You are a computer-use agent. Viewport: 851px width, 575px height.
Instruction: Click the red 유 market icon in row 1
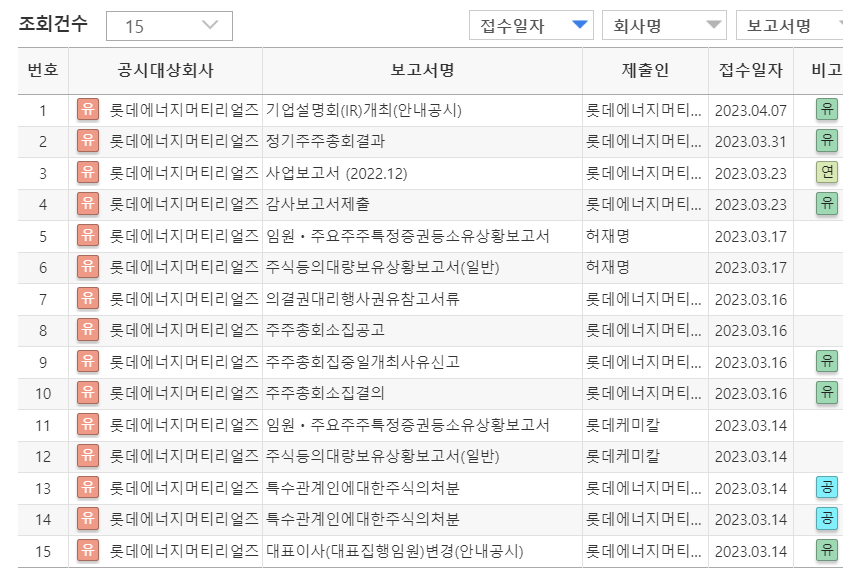[87, 110]
